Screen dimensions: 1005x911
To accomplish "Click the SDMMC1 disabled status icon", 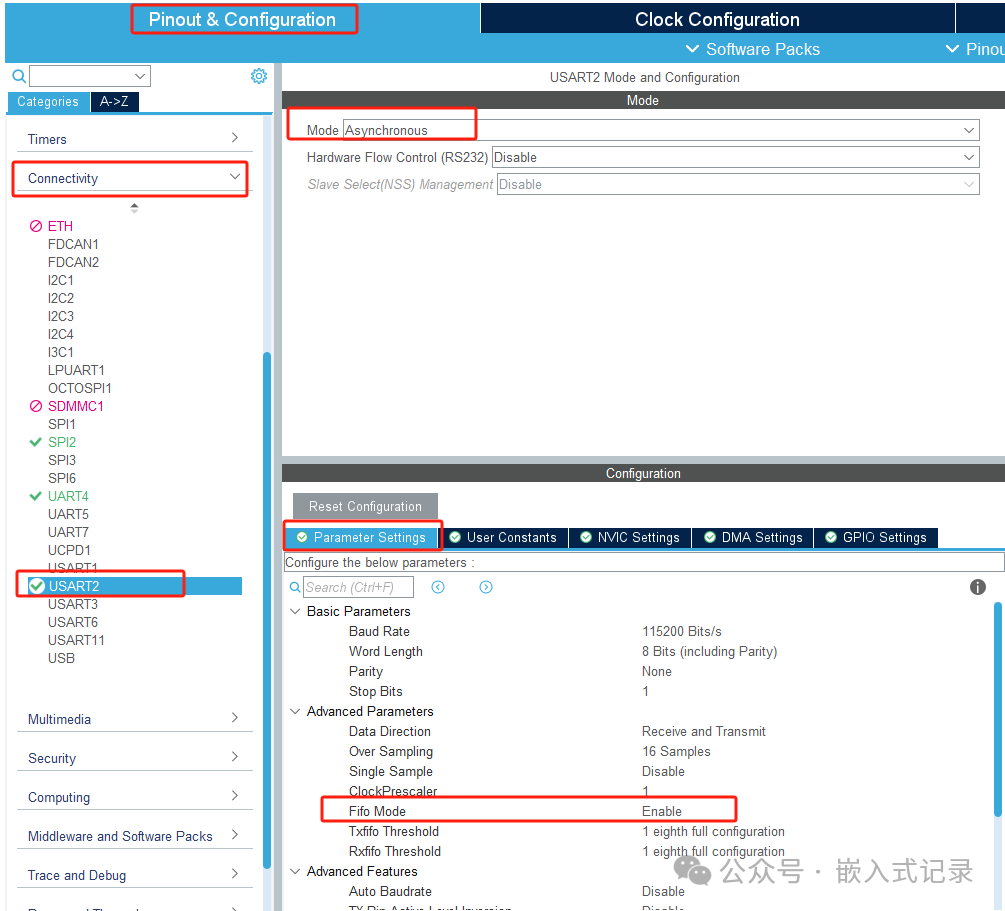I will coord(36,406).
